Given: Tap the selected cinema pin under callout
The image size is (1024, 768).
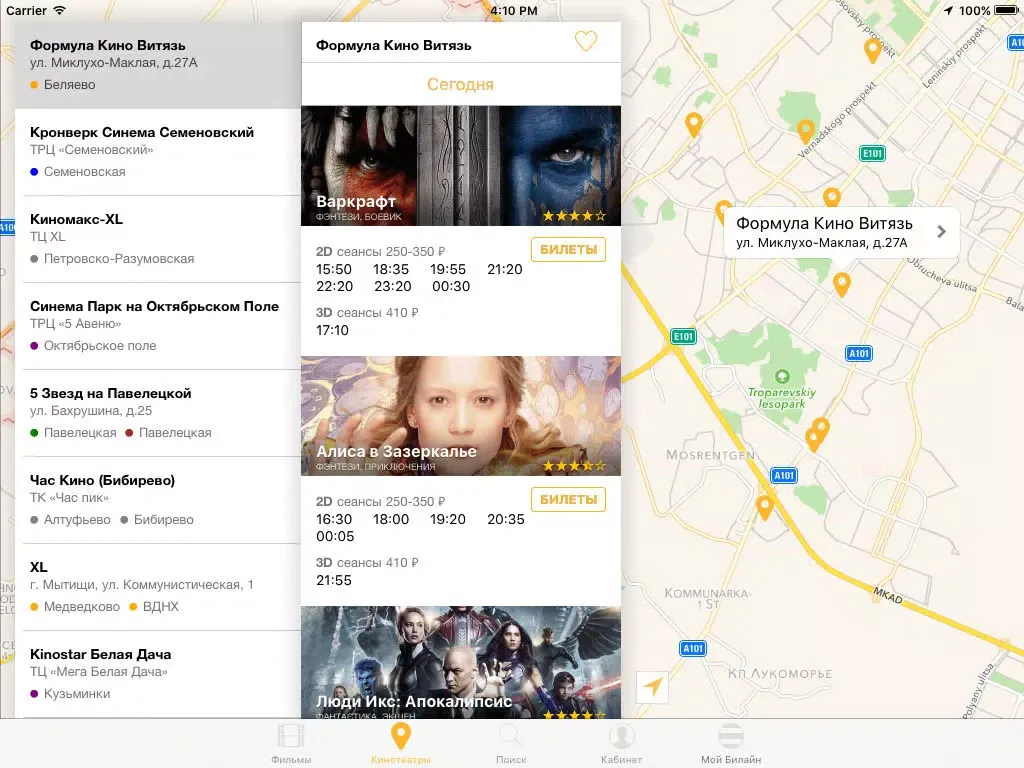Looking at the screenshot, I should (842, 285).
